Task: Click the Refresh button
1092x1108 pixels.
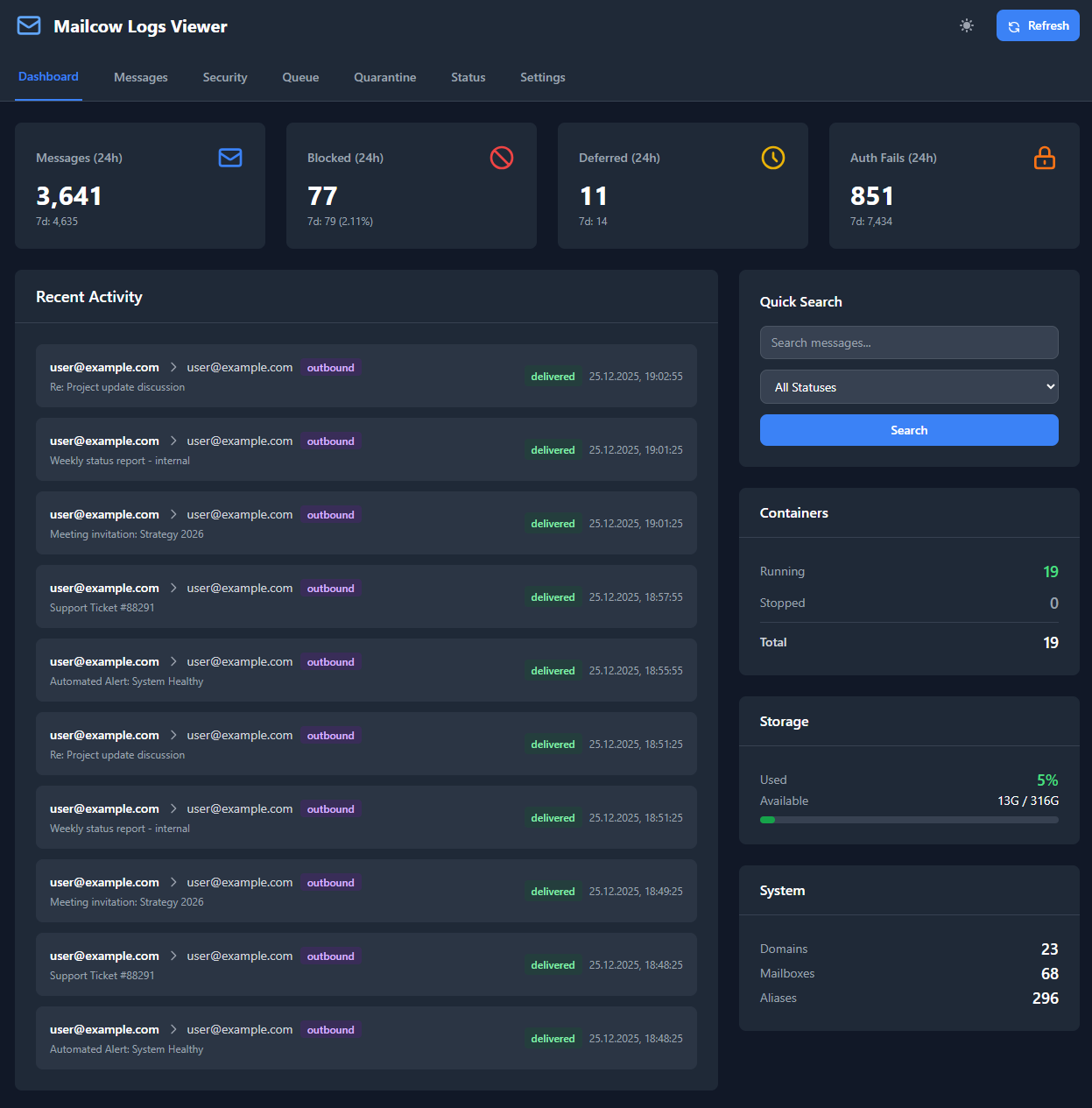Action: pyautogui.click(x=1038, y=26)
